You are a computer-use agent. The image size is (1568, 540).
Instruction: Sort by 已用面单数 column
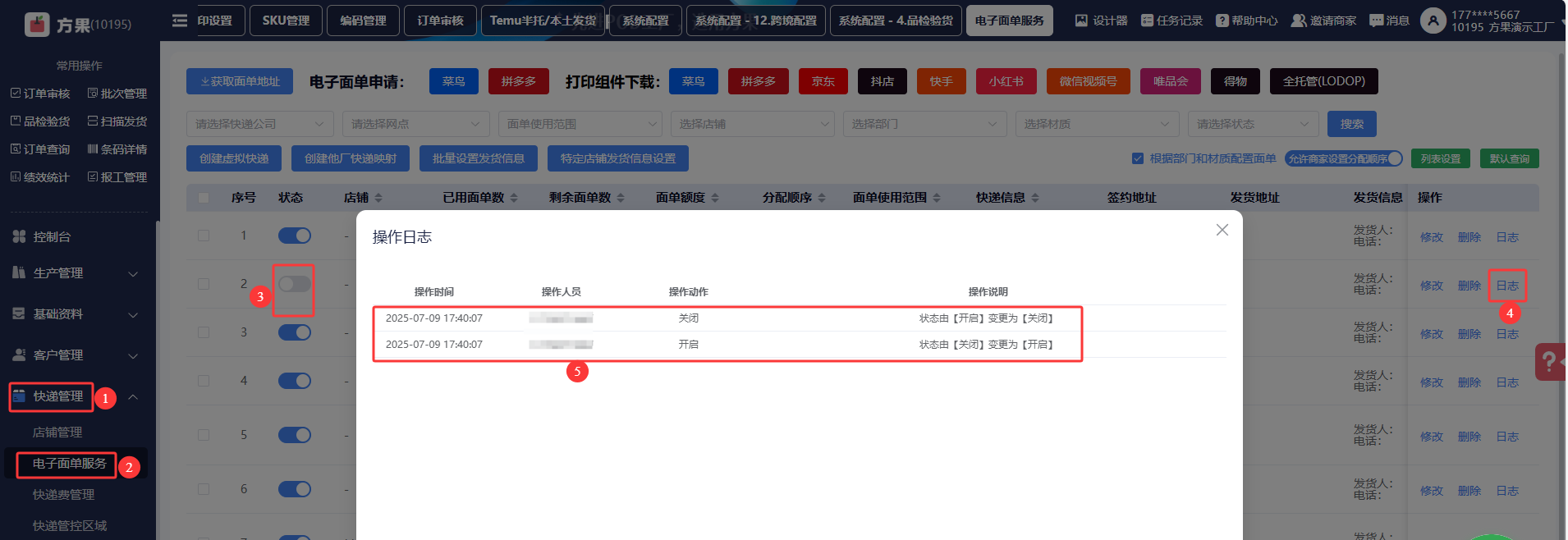514,198
